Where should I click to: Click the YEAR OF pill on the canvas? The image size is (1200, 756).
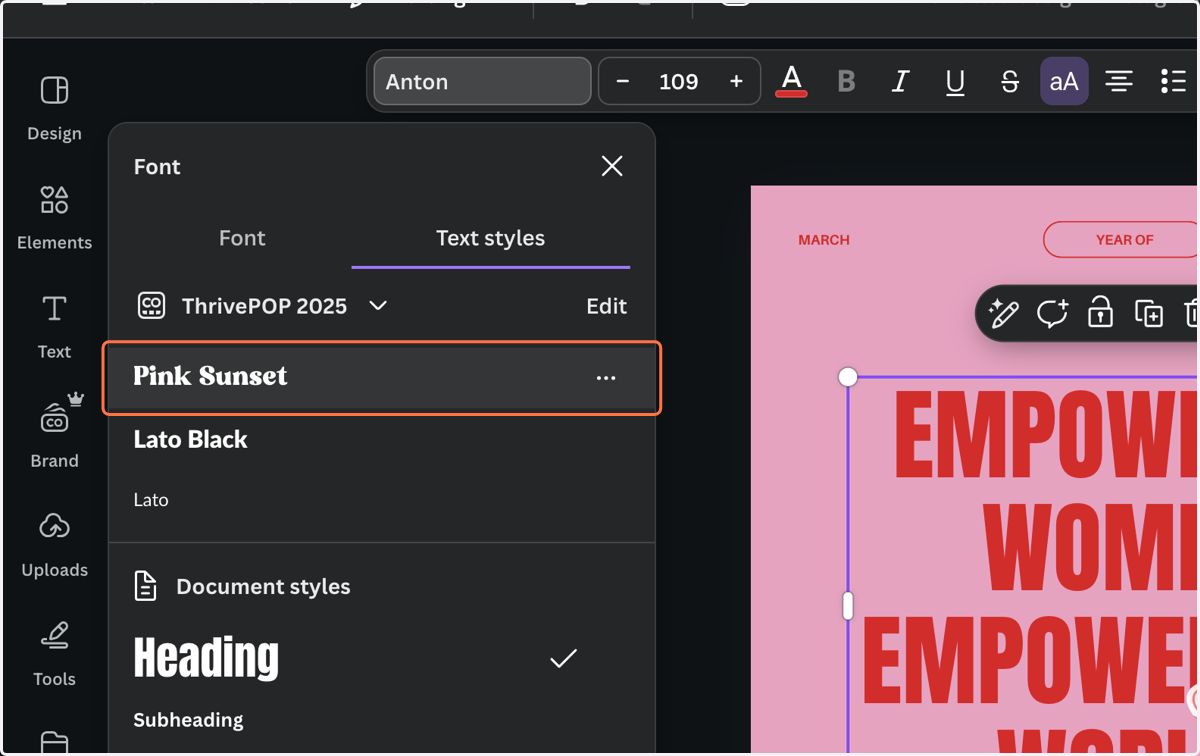tap(1121, 240)
